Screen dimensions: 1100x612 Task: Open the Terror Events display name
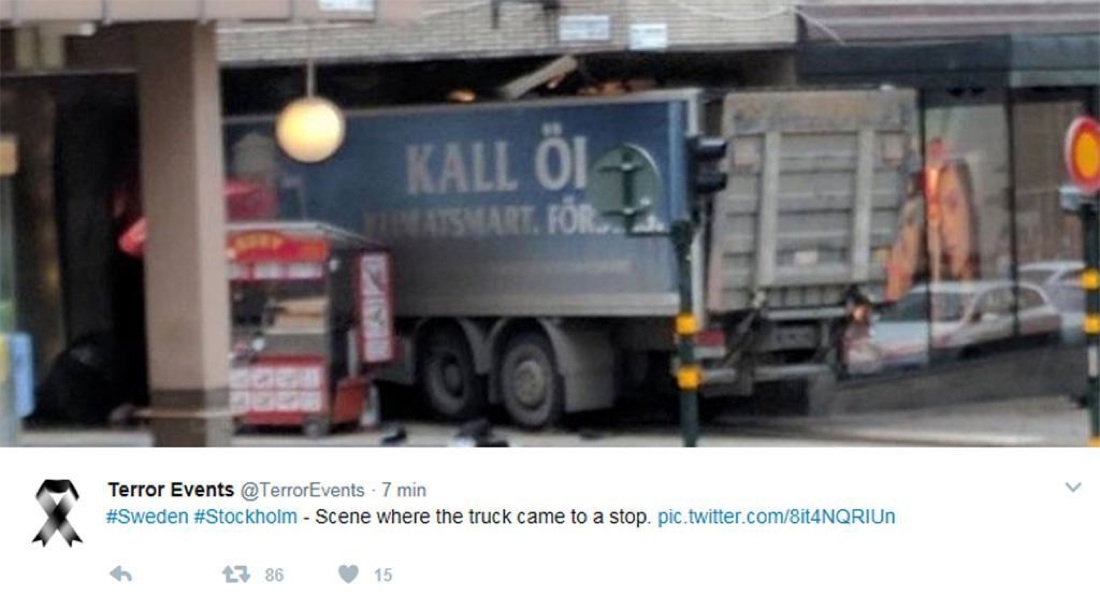[170, 489]
